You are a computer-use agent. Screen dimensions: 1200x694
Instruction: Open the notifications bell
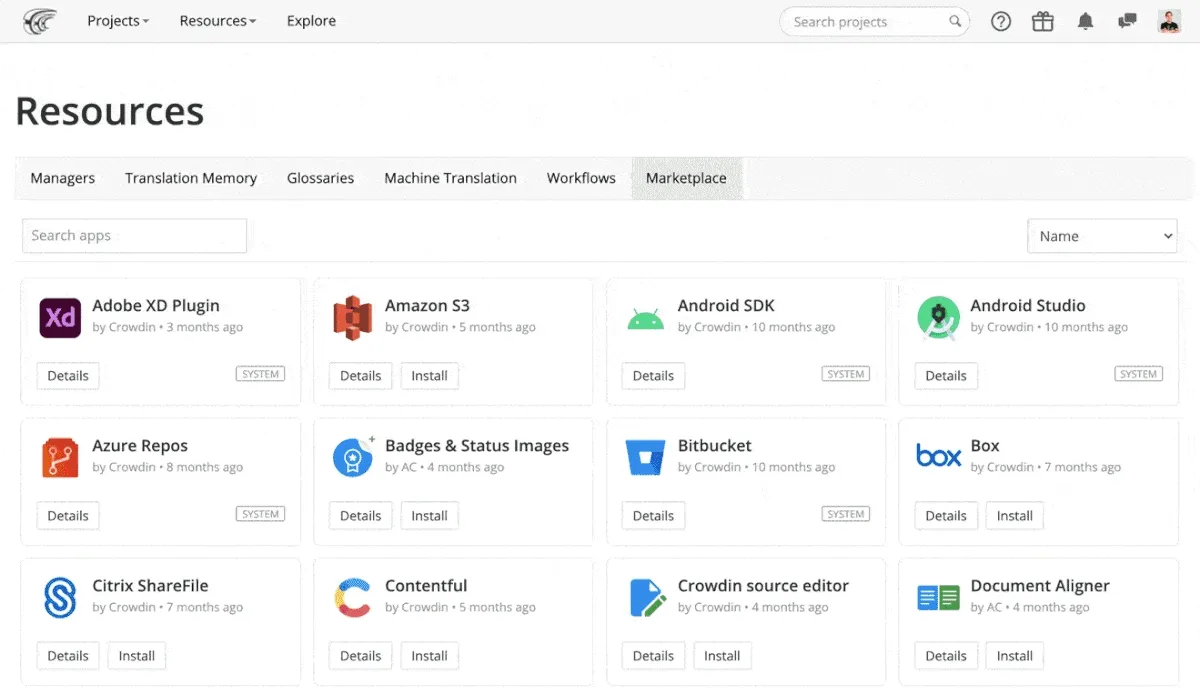[1085, 21]
